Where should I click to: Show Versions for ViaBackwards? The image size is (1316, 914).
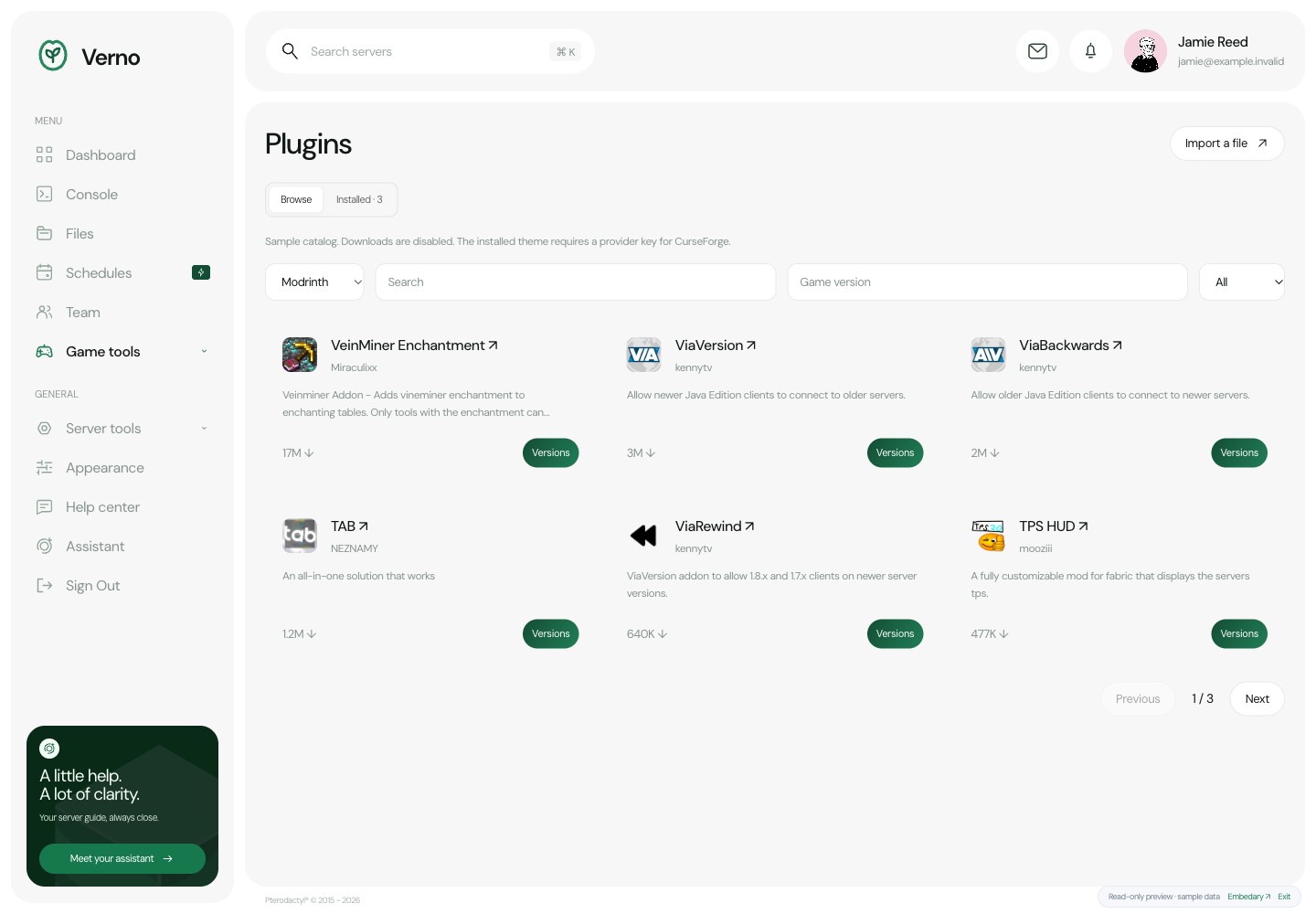[x=1239, y=452]
